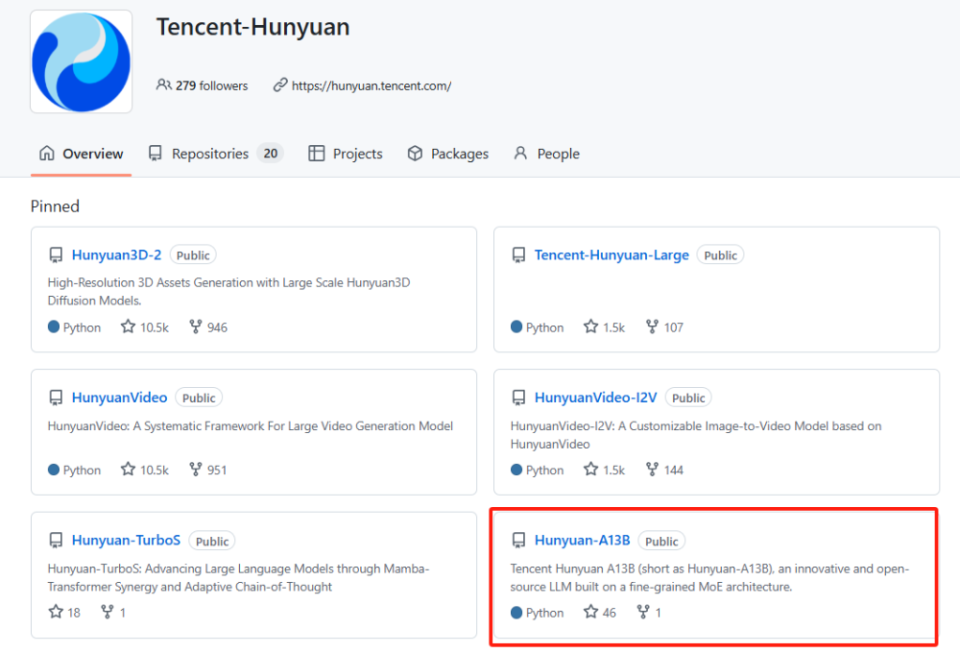Viewport: 960px width, 653px height.
Task: Open the Hunyuan3D-2 repository
Action: click(116, 255)
